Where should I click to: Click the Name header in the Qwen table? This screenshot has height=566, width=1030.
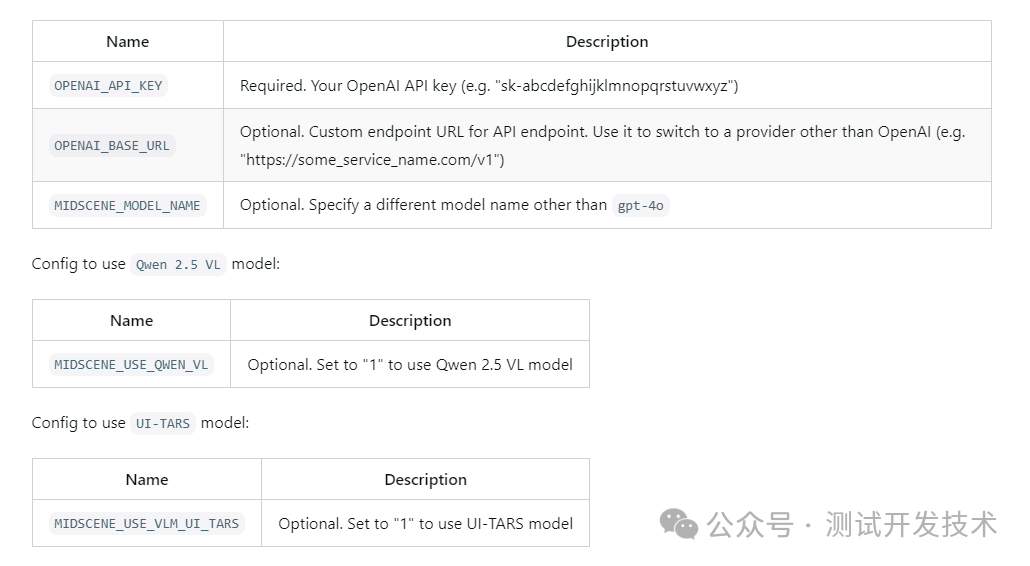(x=131, y=321)
